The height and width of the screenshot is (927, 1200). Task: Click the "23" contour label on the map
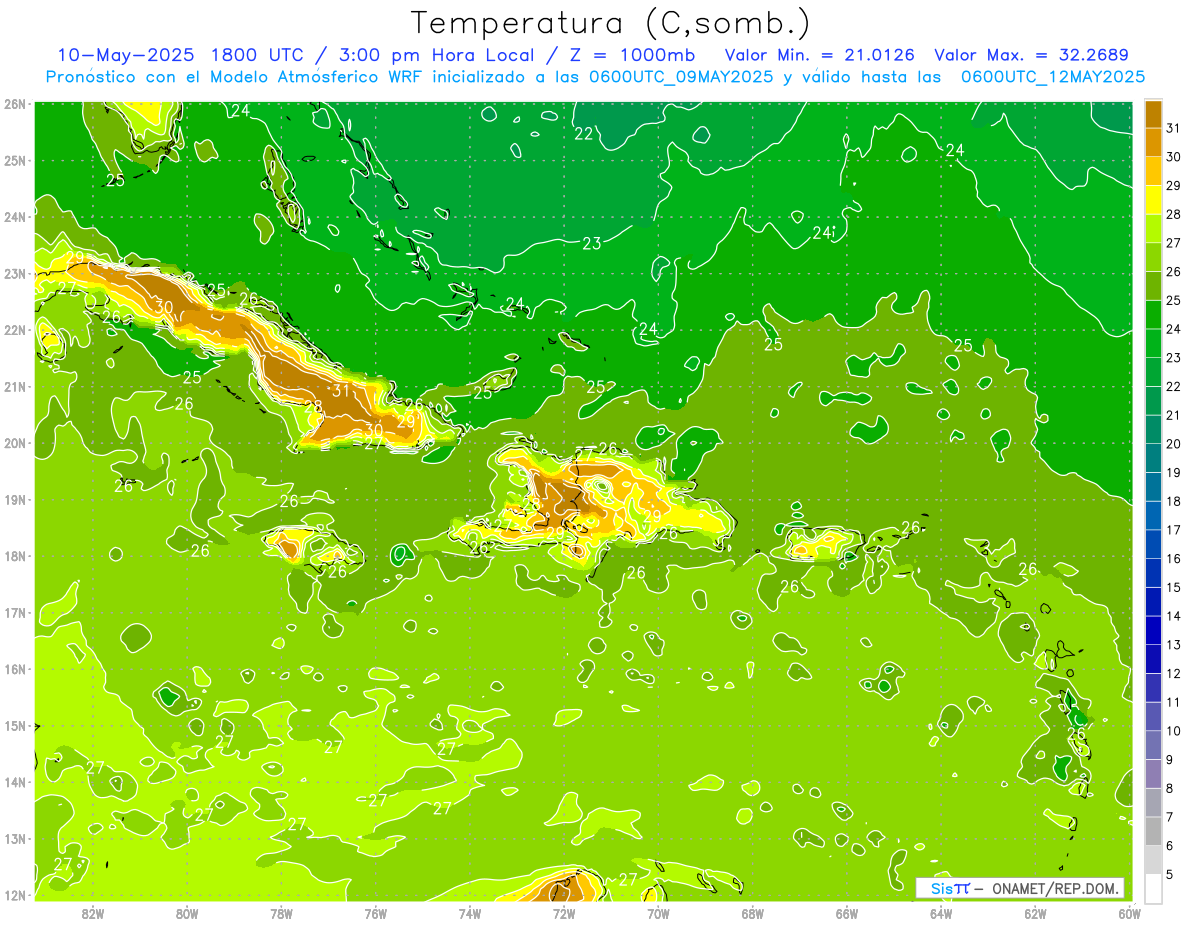point(592,243)
